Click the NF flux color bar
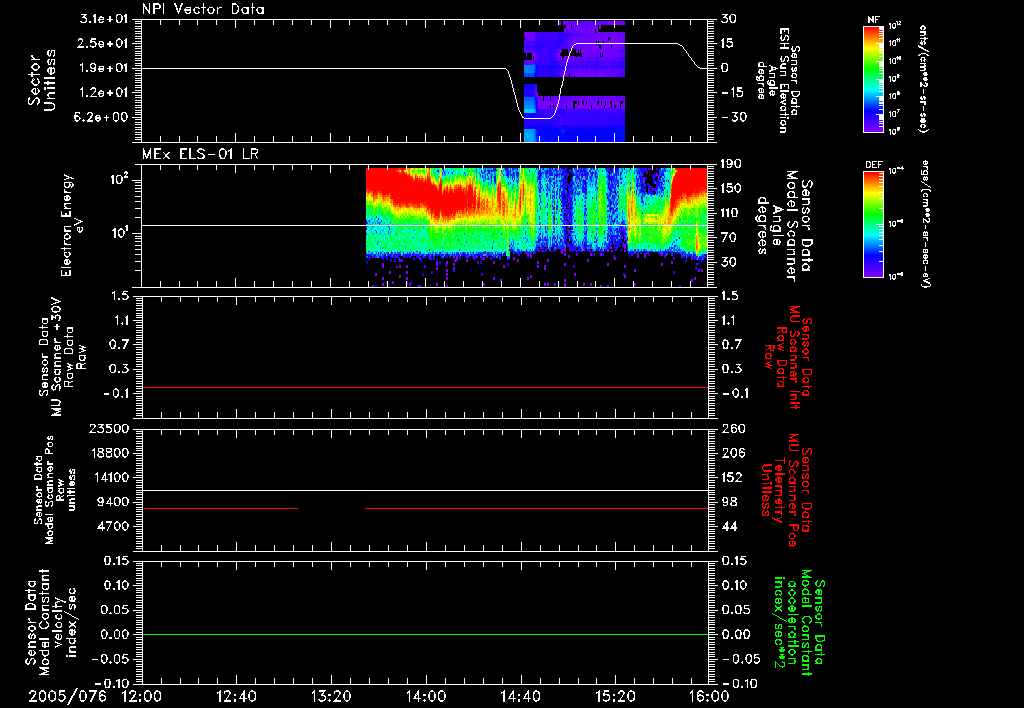 [874, 78]
